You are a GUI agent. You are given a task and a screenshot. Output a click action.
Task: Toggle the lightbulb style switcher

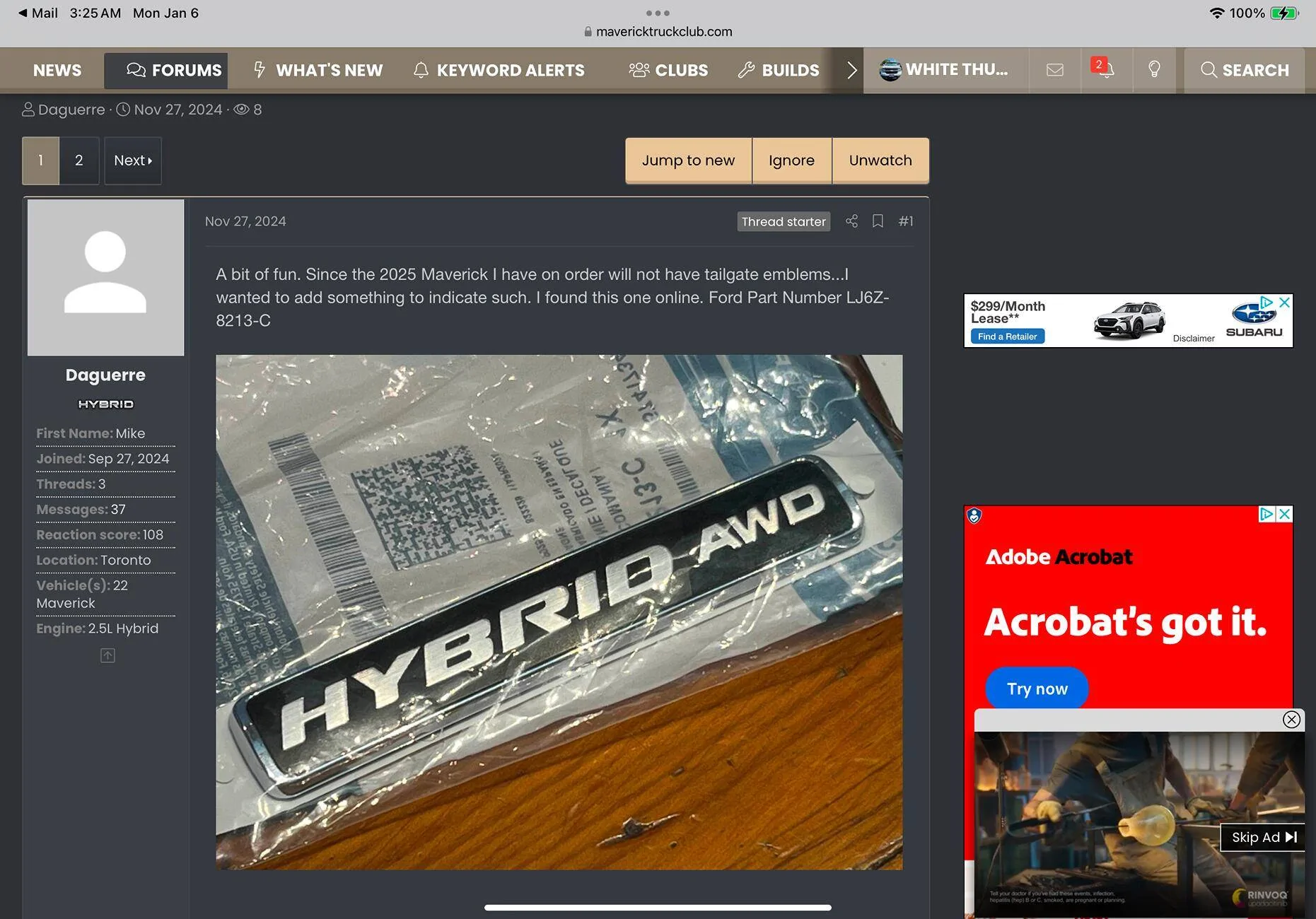[x=1154, y=69]
